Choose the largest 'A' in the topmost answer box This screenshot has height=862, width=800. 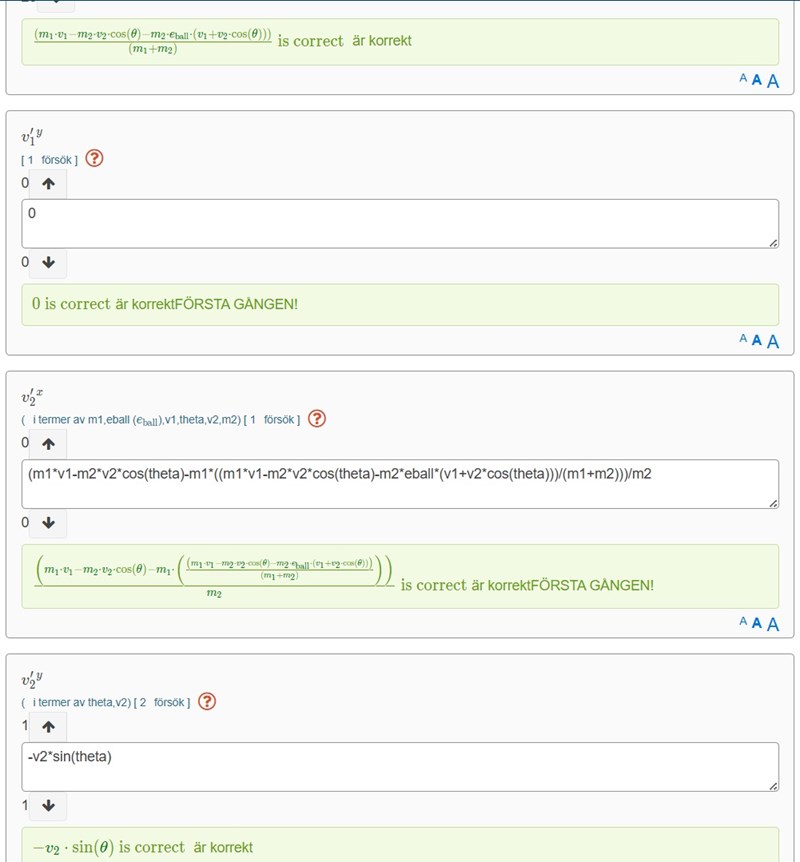[773, 81]
